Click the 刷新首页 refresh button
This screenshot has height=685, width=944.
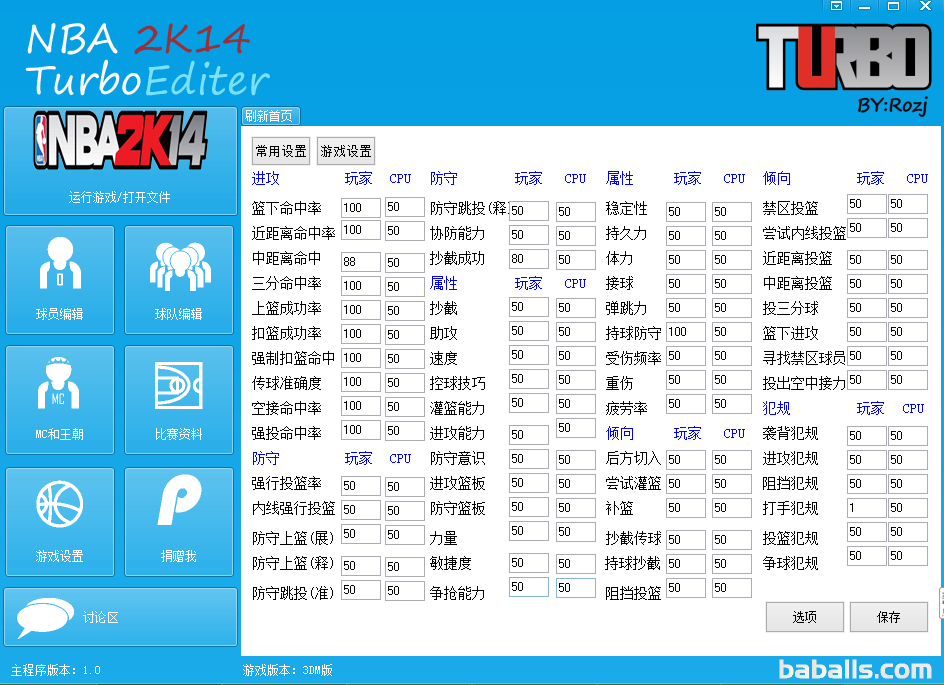coord(270,116)
